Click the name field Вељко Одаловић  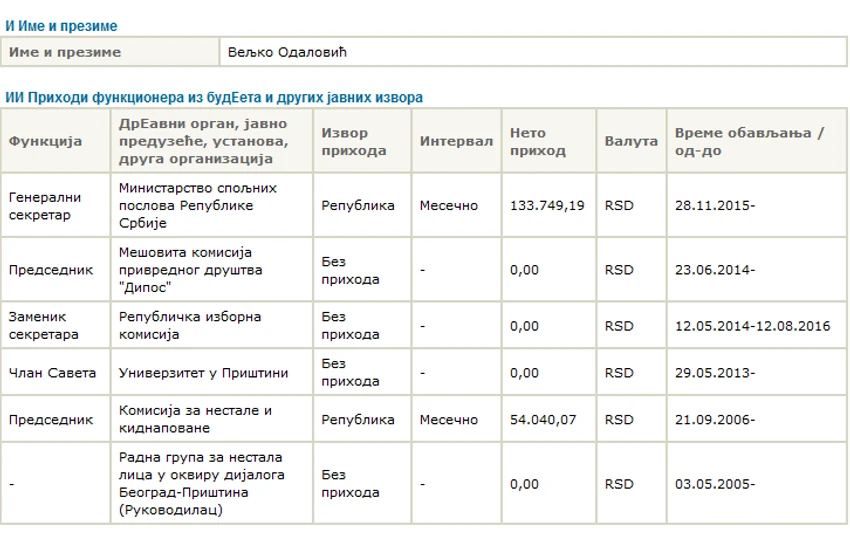533,52
